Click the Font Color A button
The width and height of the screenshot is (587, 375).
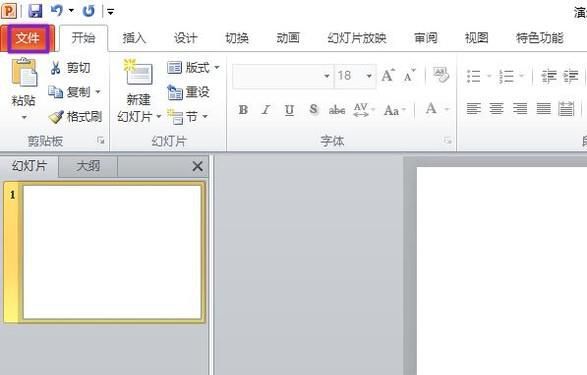(x=431, y=109)
